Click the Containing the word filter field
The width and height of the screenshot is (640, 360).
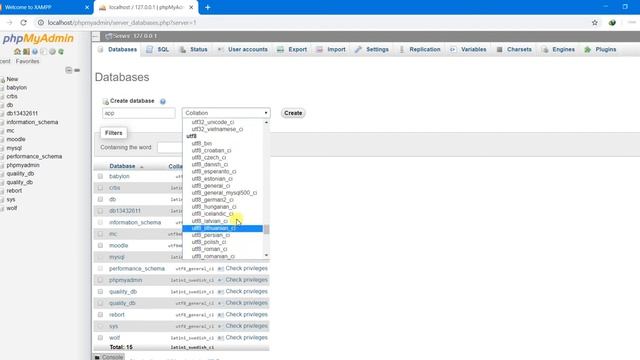click(170, 147)
